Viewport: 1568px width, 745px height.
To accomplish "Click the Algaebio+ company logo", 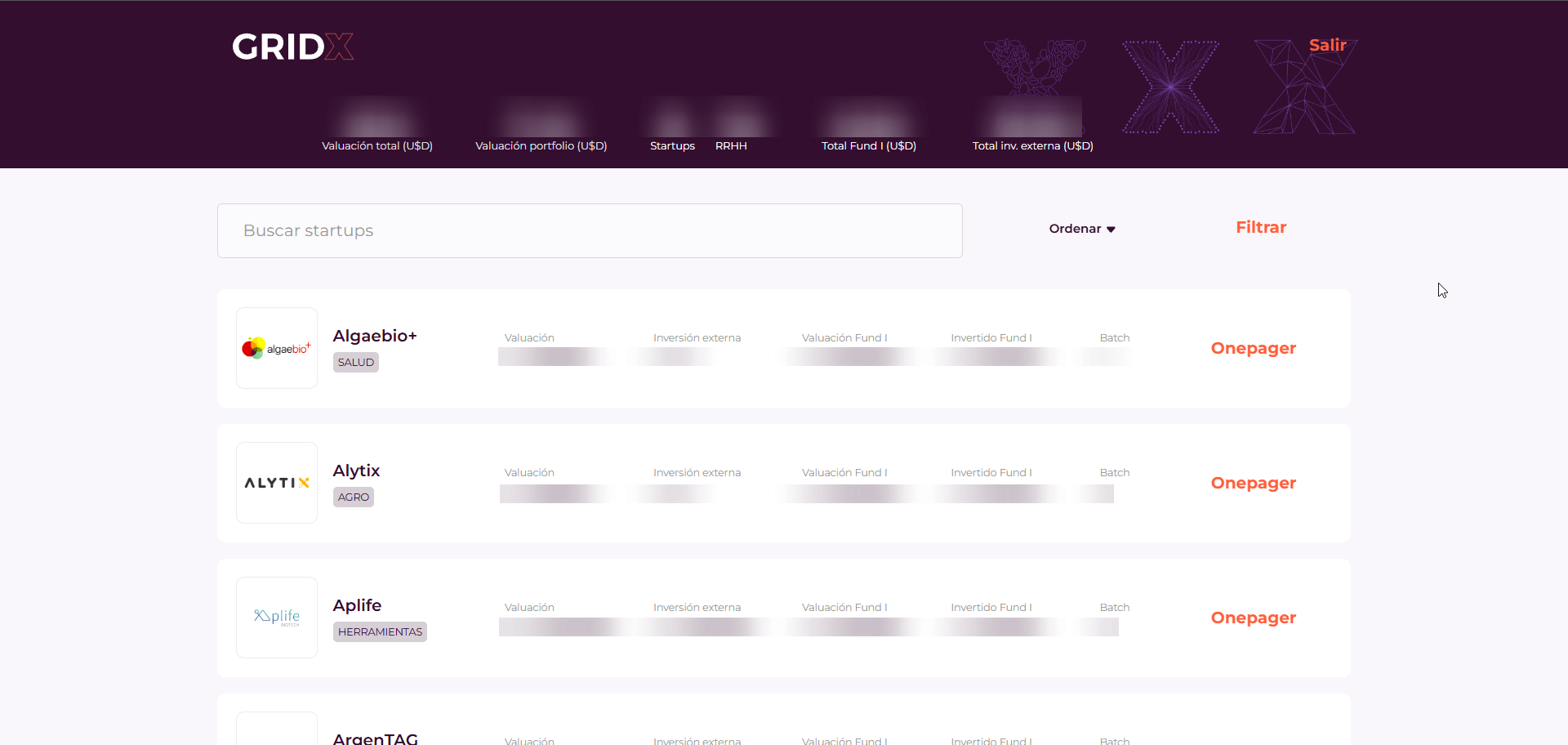I will tap(276, 347).
